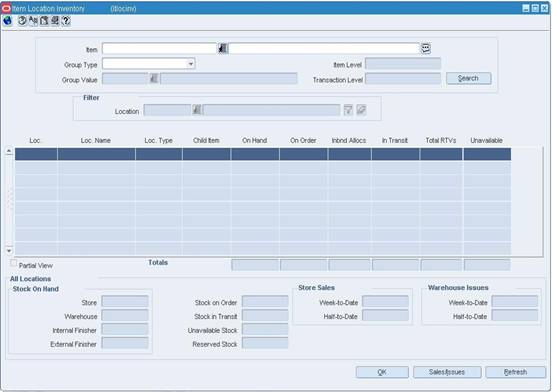This screenshot has width=552, height=392.
Task: Click the 'Loc. Type' column header
Action: click(158, 141)
